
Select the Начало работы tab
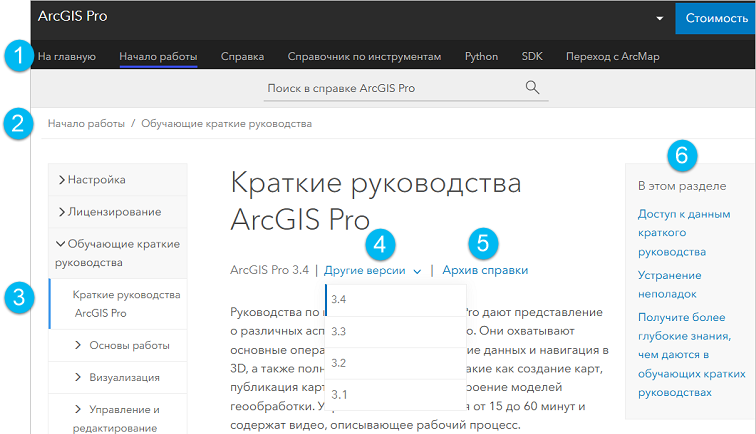158,56
